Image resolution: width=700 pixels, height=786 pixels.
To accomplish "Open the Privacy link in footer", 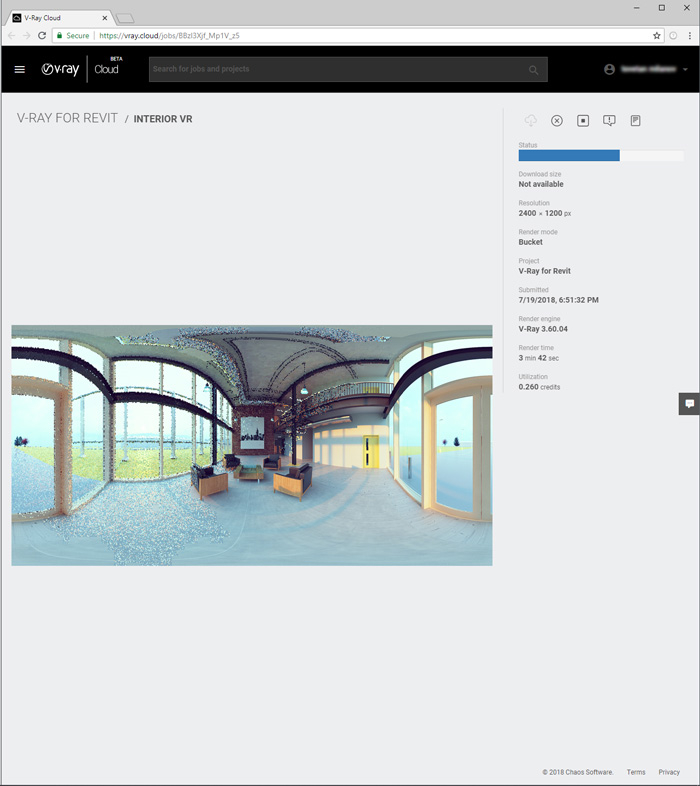I will coord(669,772).
